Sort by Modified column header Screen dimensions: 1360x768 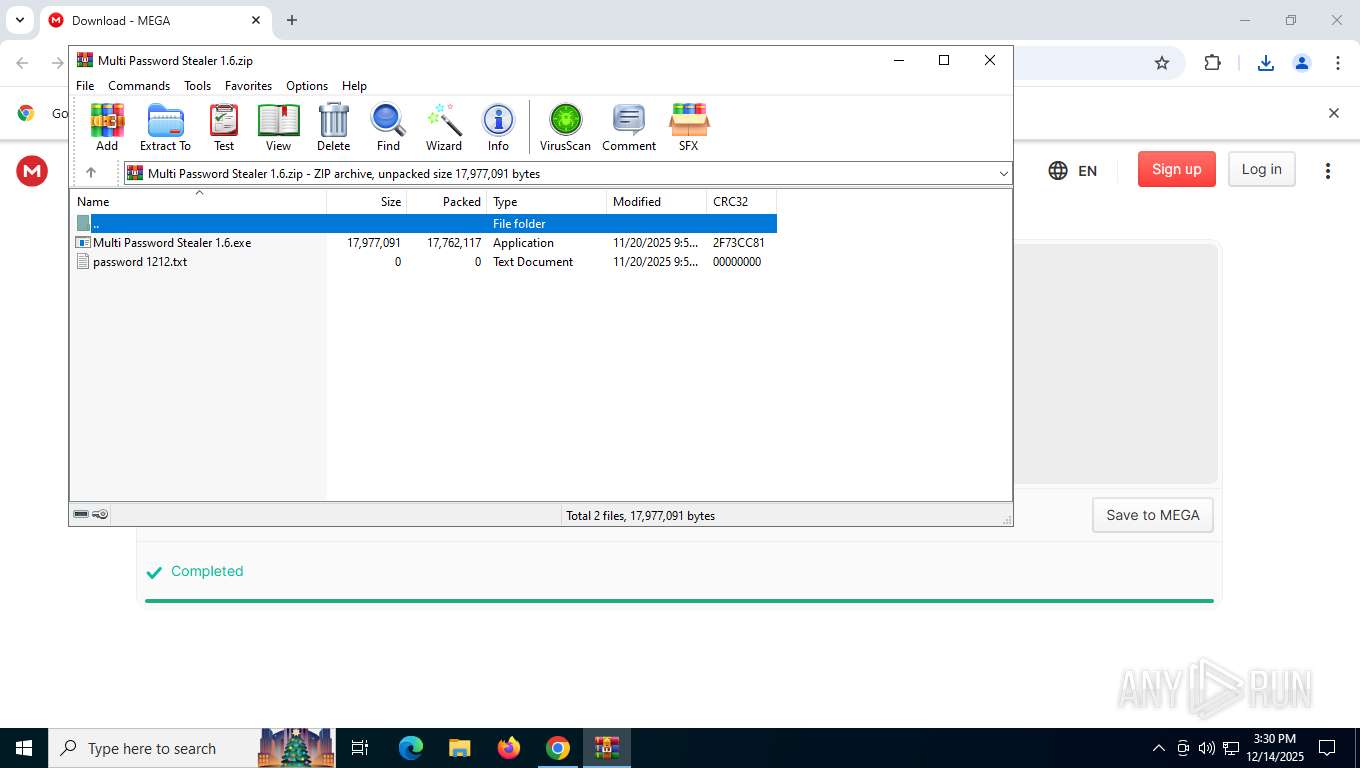point(657,202)
